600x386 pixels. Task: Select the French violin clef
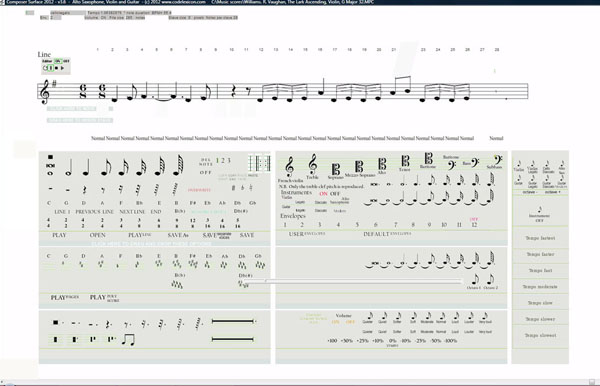[290, 167]
